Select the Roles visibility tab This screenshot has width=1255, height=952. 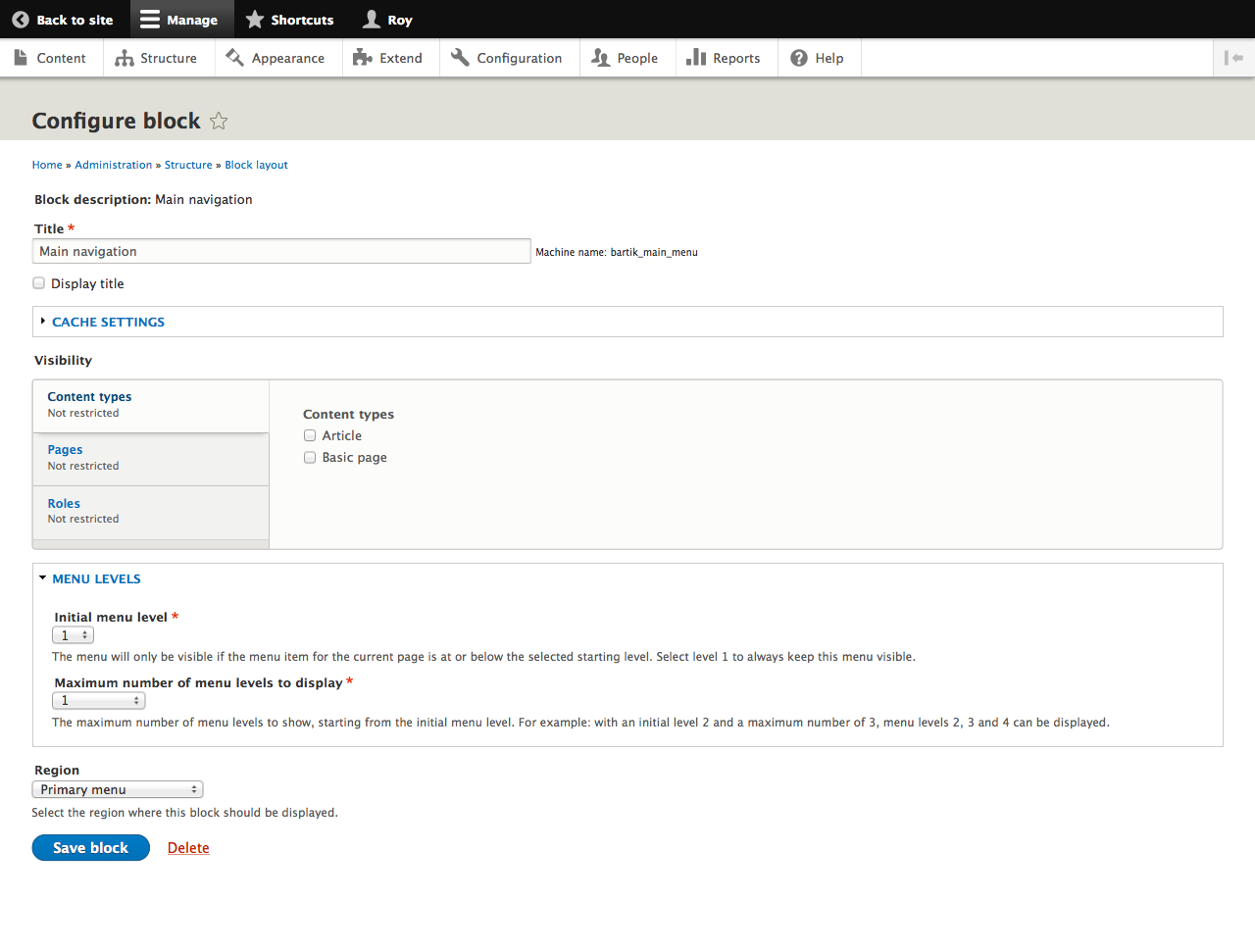[x=64, y=503]
